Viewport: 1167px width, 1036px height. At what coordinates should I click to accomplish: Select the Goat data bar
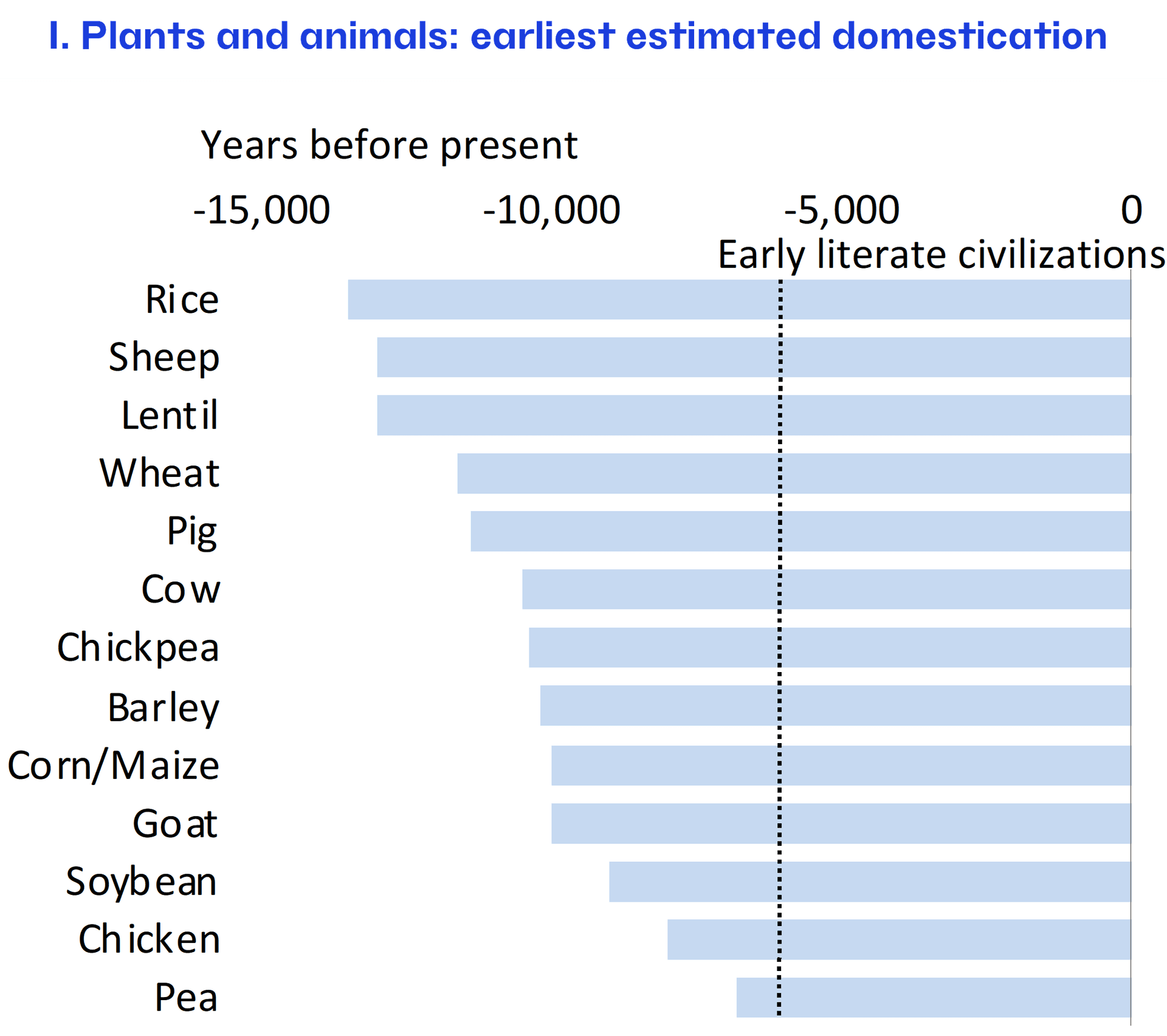pos(841,823)
